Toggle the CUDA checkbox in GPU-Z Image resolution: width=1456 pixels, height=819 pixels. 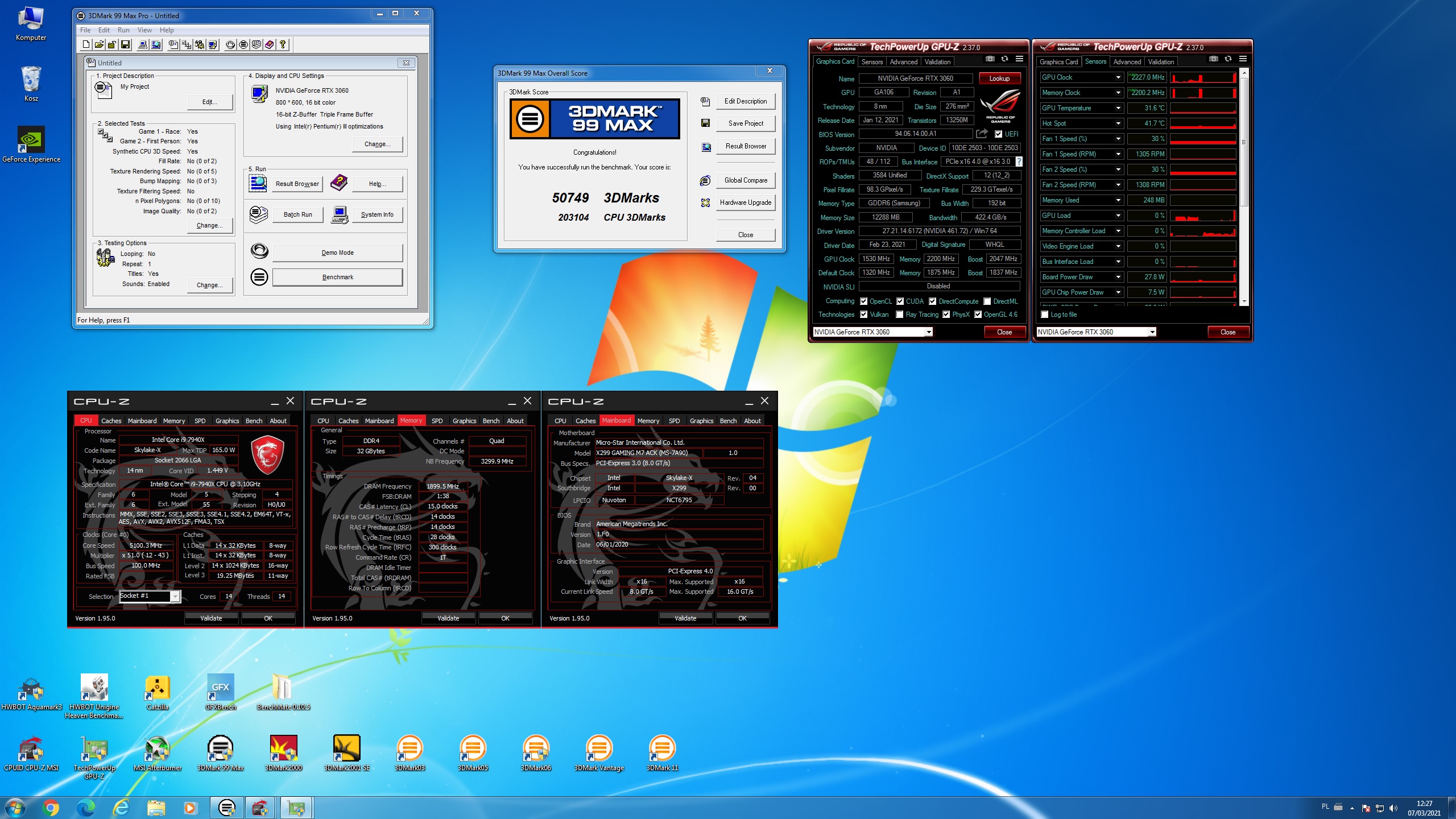(900, 301)
